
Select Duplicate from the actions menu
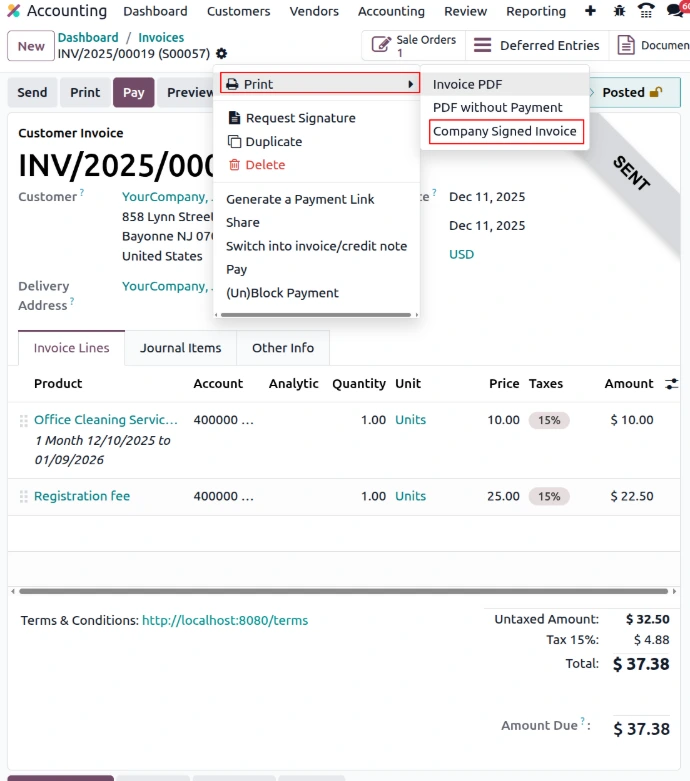tap(273, 142)
